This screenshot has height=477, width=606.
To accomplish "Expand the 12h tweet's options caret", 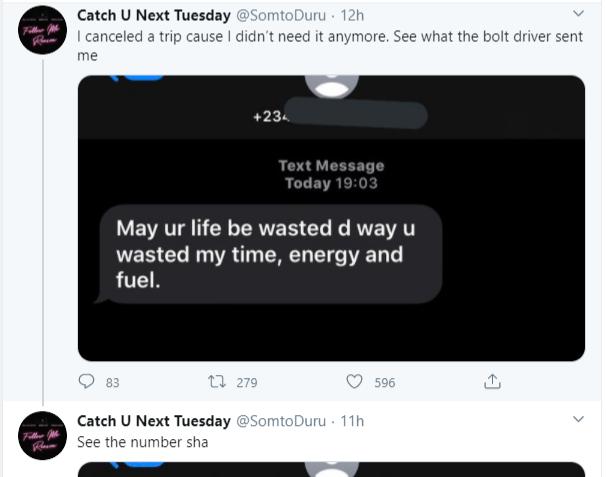I will [577, 14].
